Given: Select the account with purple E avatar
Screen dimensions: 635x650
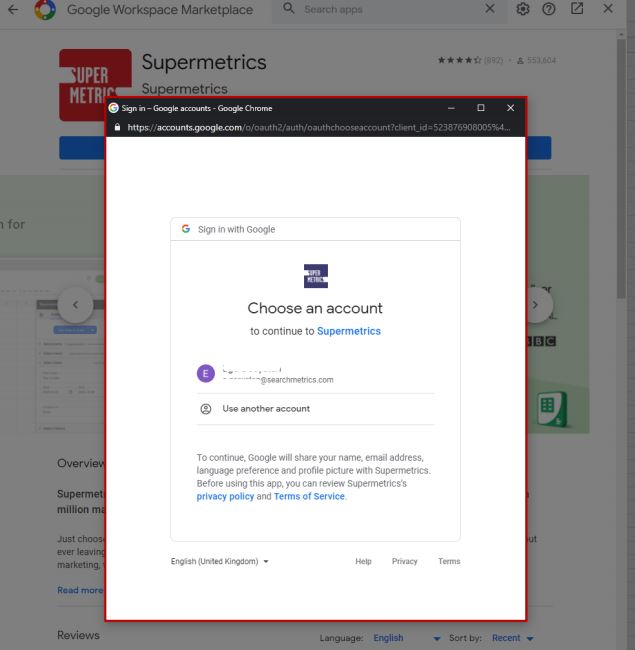Looking at the screenshot, I should pos(206,374).
